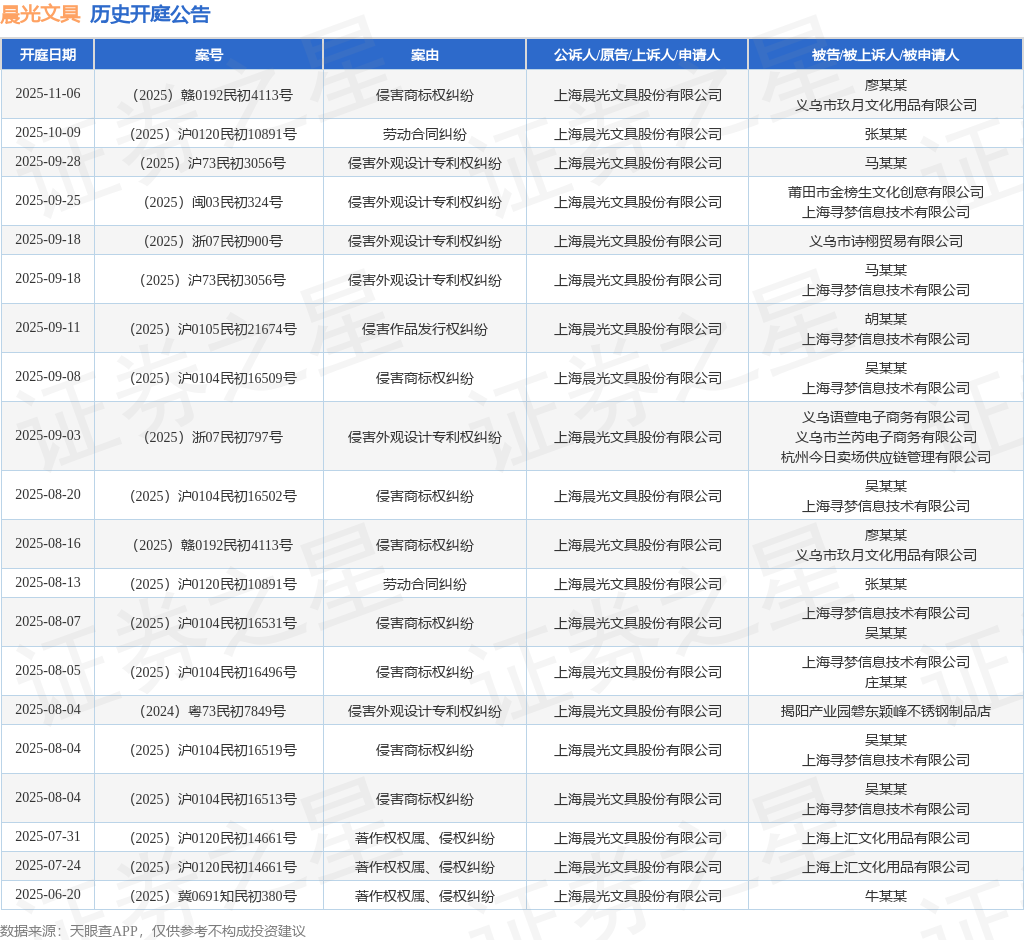Click 劳动合同纠纷 in the 2025-10-09 row
Viewport: 1024px width, 940px height.
(x=424, y=135)
